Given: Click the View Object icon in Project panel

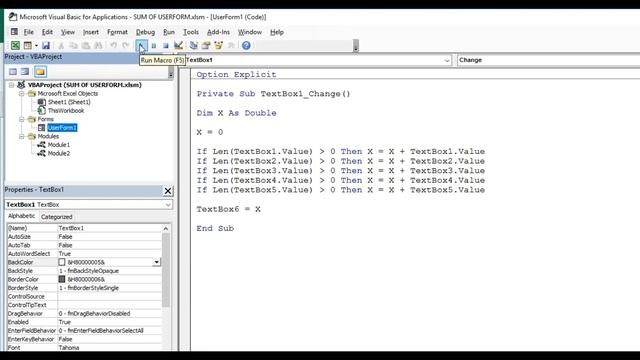Looking at the screenshot, I should click(25, 72).
